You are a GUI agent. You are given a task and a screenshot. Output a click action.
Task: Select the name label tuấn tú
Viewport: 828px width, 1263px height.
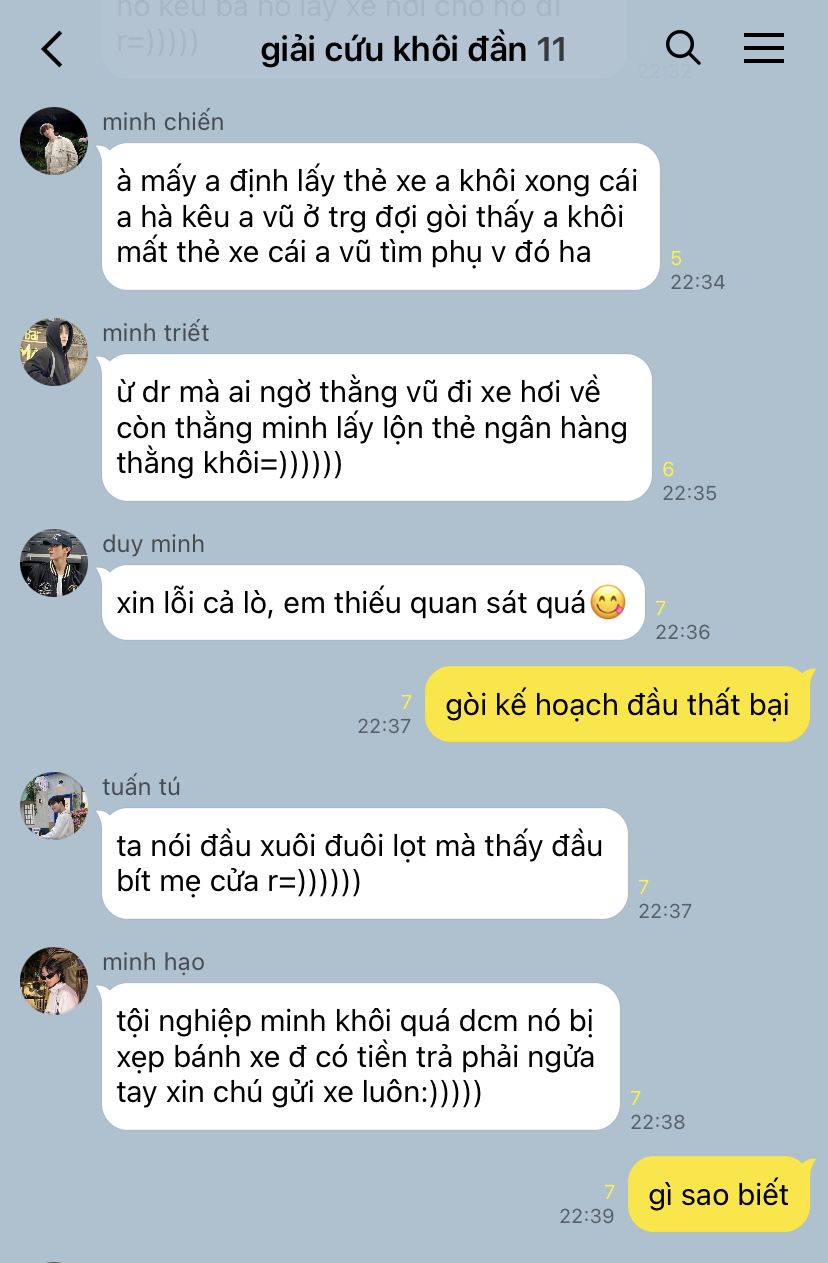(x=141, y=787)
